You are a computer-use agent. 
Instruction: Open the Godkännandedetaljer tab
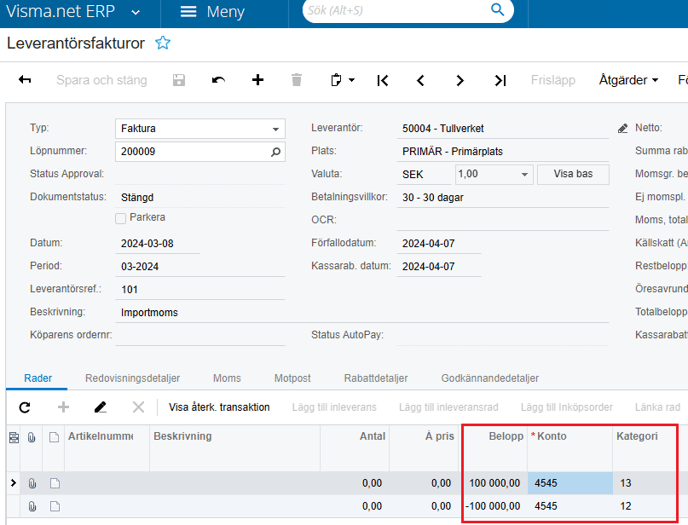pos(490,378)
